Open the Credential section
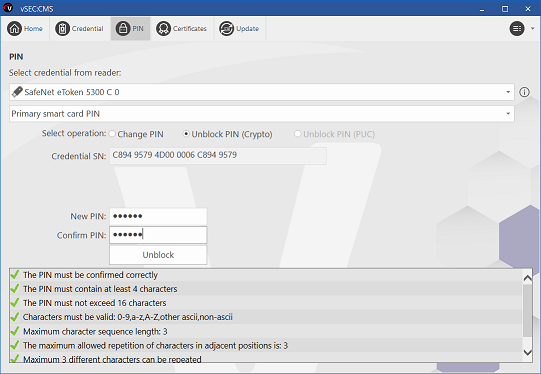The image size is (541, 374). coord(80,29)
